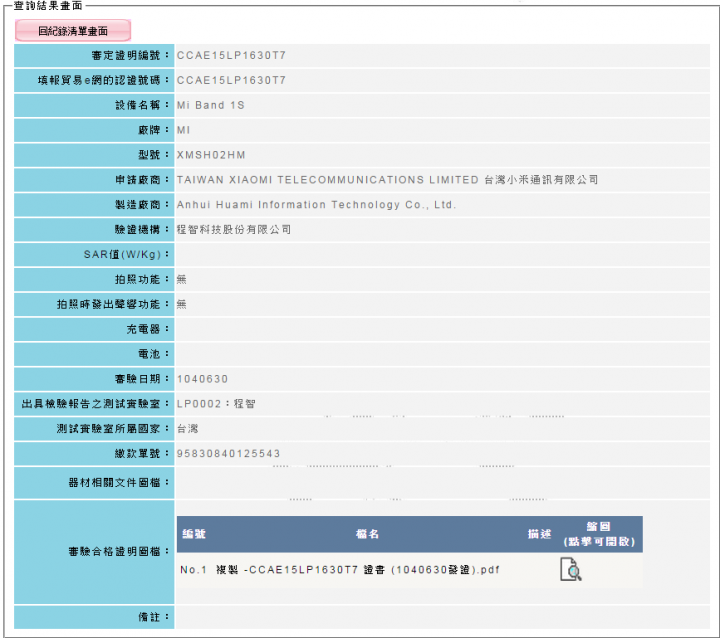This screenshot has width=720, height=638.
Task: Select payment number 95830840125543
Action: [x=229, y=453]
